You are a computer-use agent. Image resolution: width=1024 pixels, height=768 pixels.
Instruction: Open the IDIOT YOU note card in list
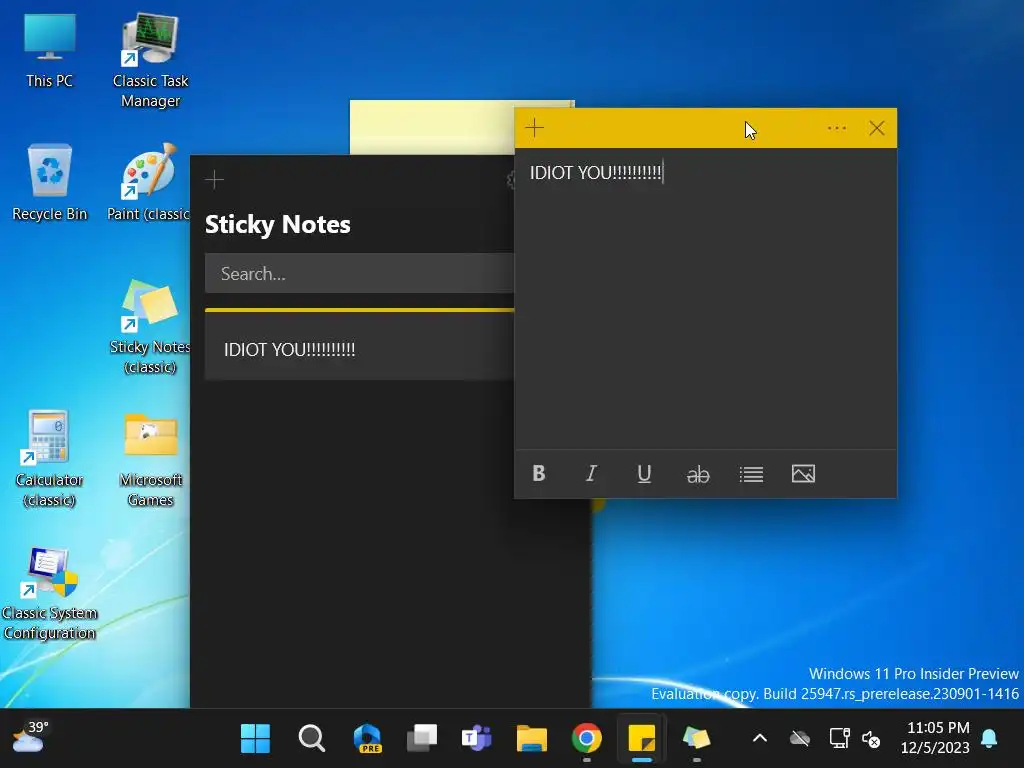(x=359, y=345)
